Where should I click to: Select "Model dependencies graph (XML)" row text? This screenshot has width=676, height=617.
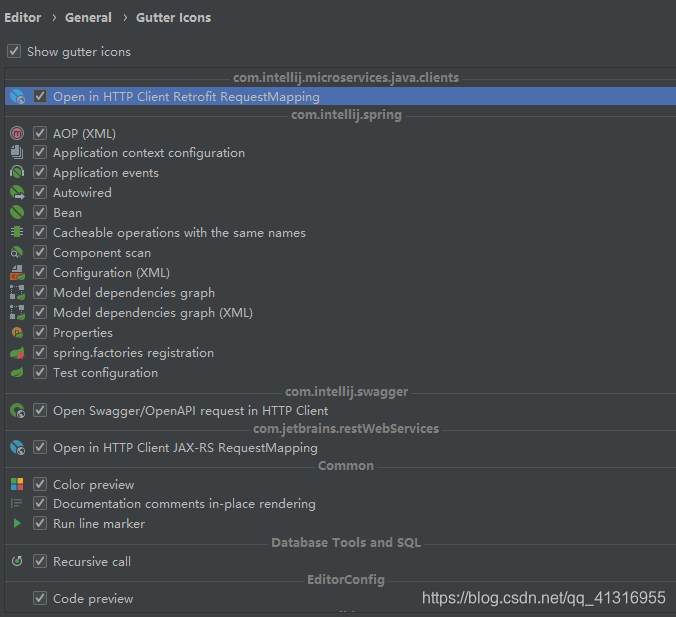point(153,313)
